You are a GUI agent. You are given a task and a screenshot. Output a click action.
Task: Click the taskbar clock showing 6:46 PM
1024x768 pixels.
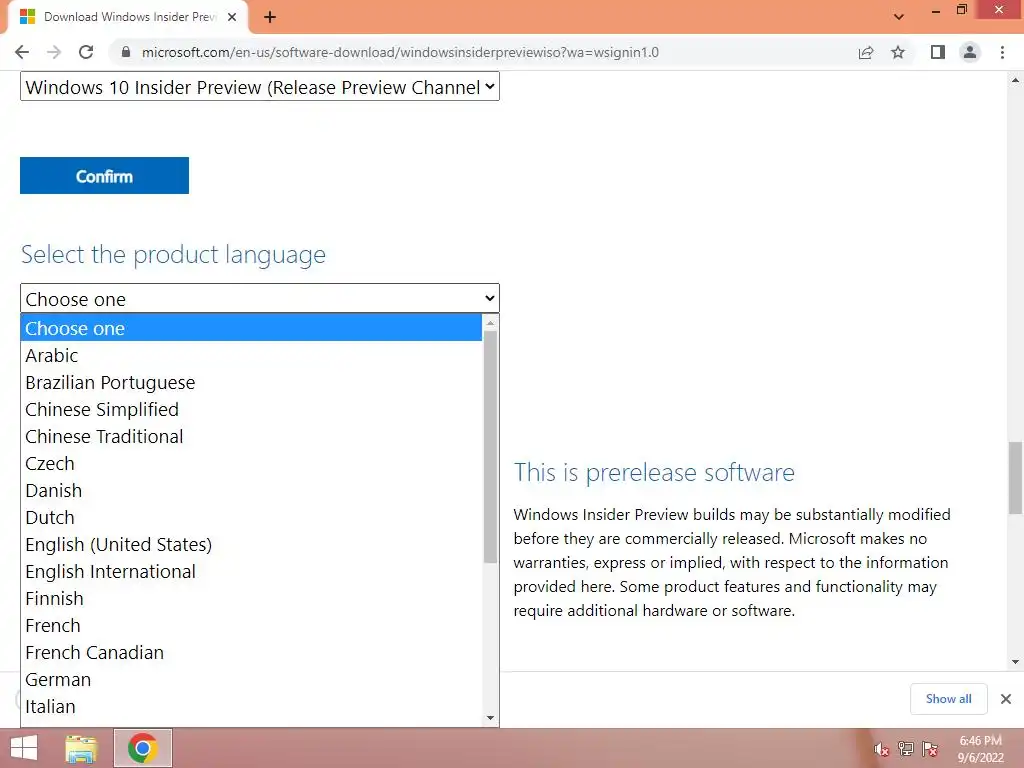980,748
